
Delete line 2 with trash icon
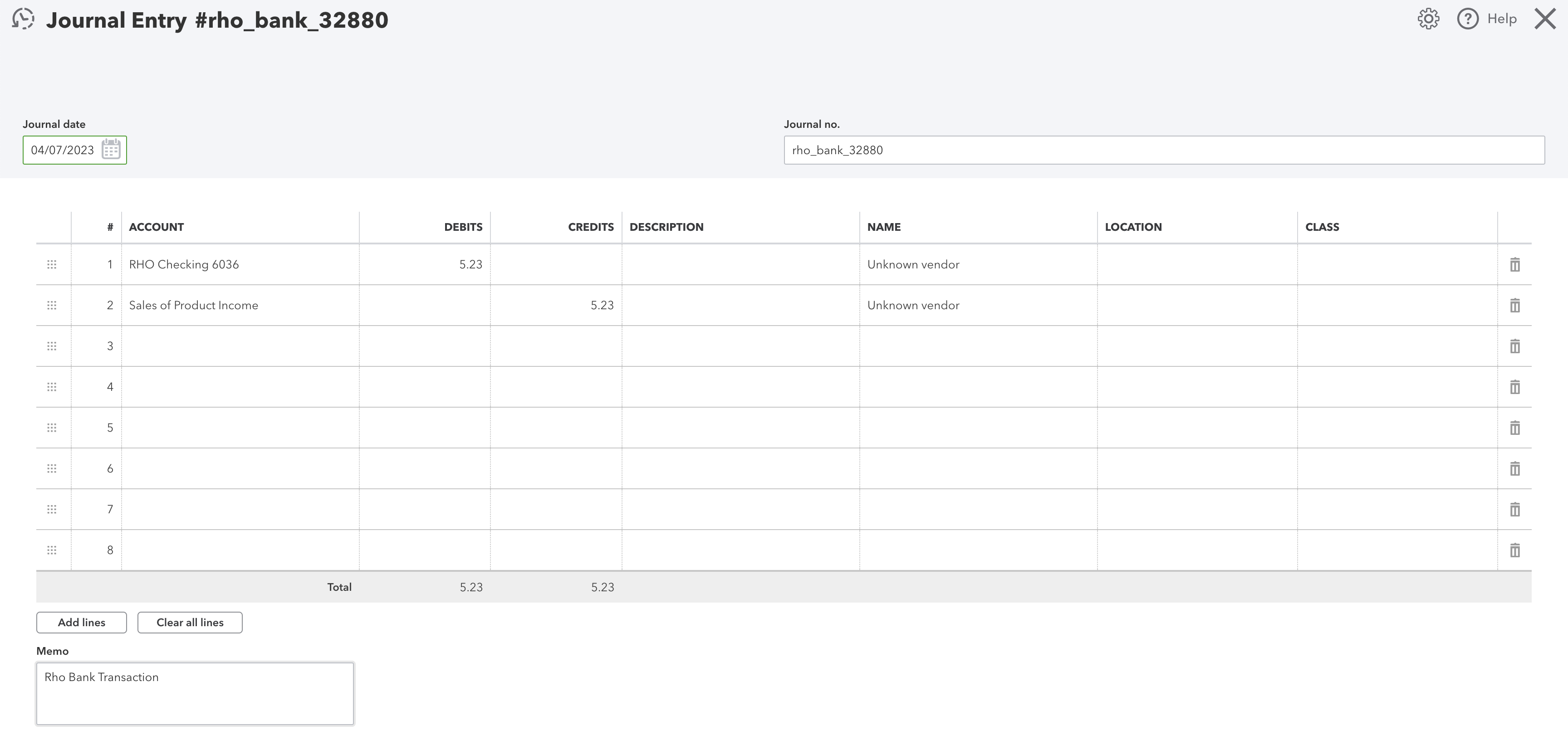pyautogui.click(x=1514, y=306)
